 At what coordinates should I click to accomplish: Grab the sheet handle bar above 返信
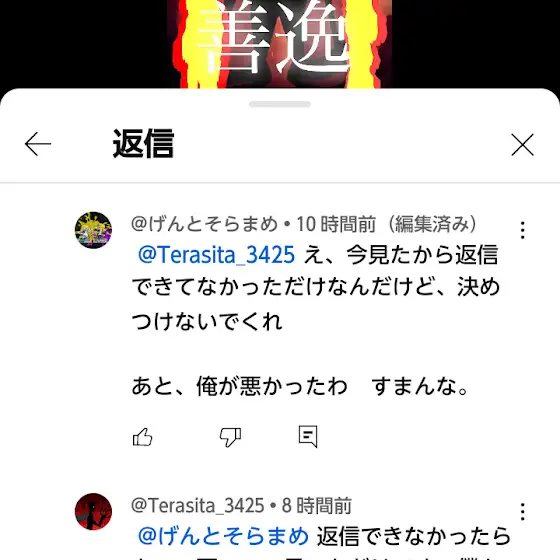pos(280,104)
